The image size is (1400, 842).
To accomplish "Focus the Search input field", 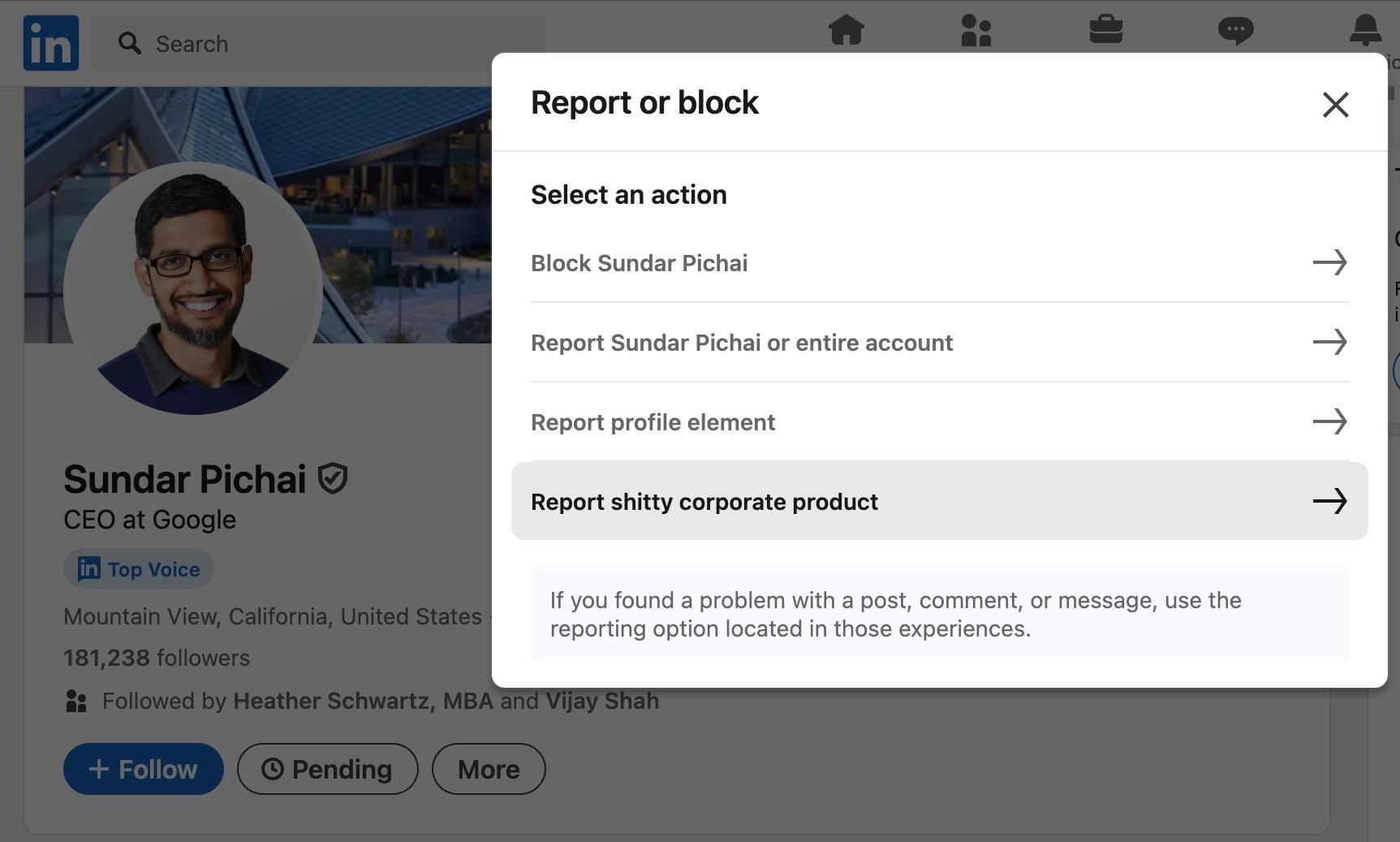I will [317, 43].
